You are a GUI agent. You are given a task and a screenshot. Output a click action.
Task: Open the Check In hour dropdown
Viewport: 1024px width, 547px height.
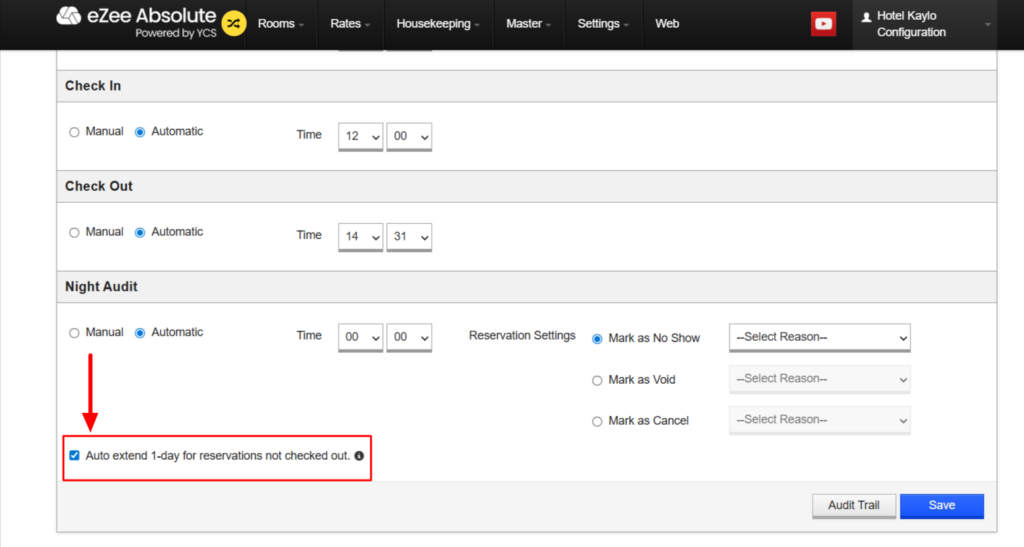click(x=360, y=136)
